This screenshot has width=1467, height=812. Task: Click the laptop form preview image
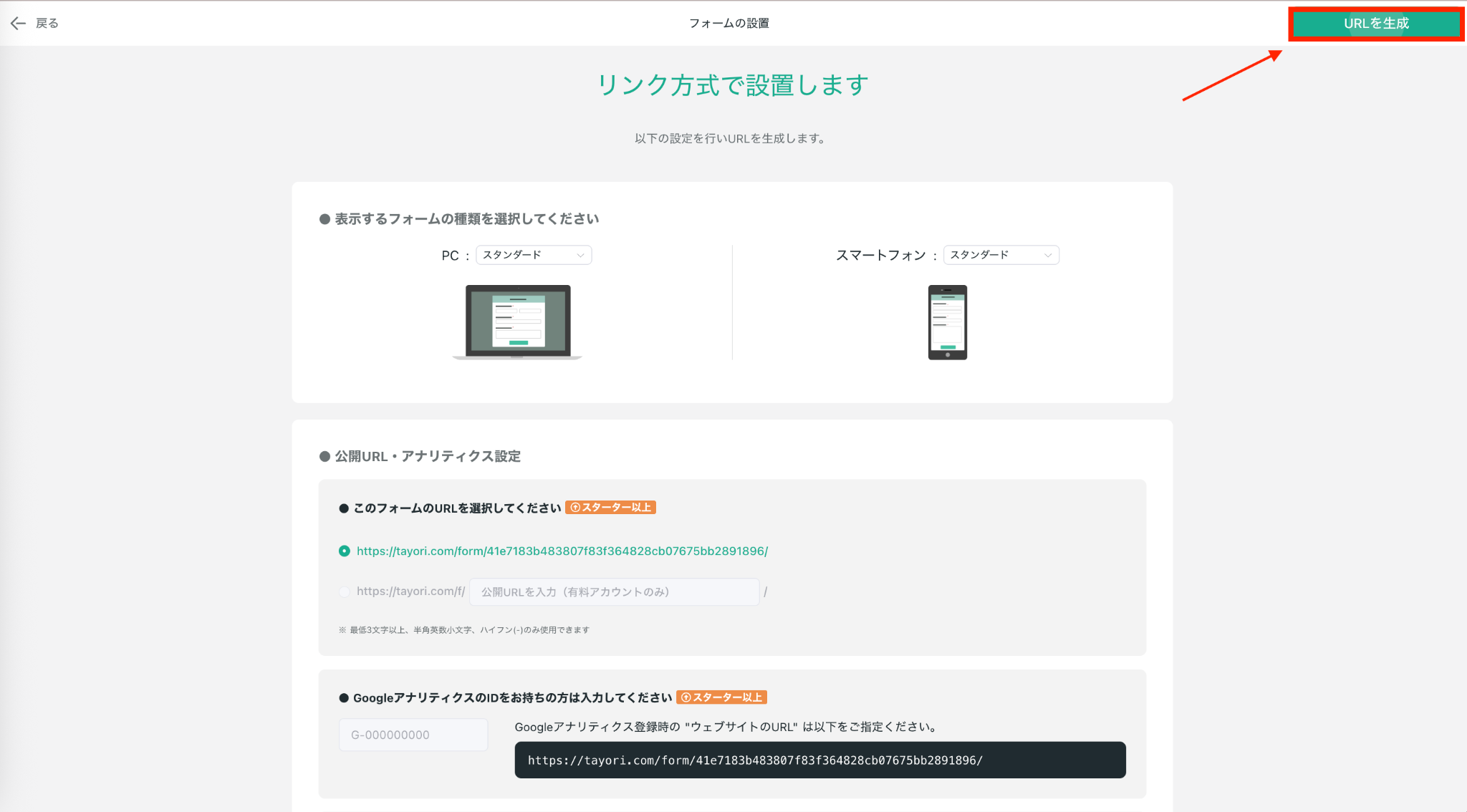coord(517,322)
